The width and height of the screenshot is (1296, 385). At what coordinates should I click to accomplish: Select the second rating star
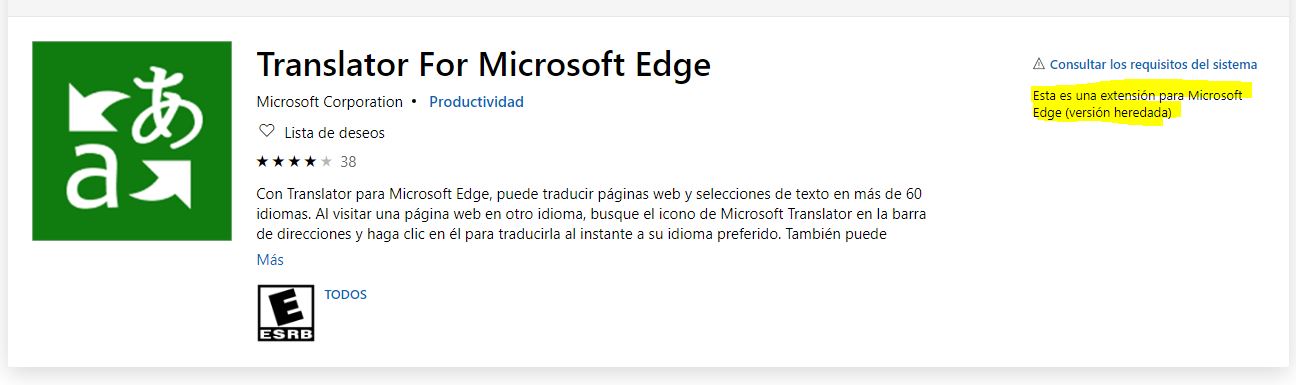pyautogui.click(x=278, y=161)
